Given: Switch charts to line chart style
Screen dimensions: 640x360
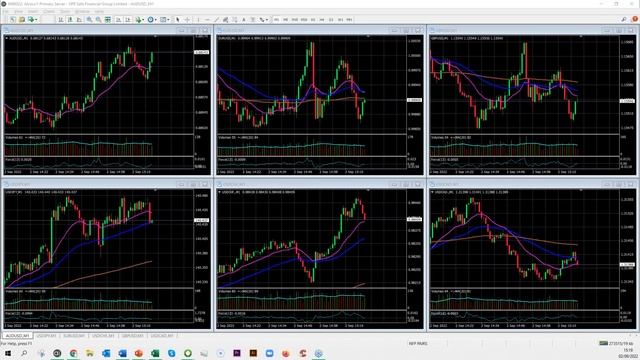Looking at the screenshot, I should tap(79, 19).
